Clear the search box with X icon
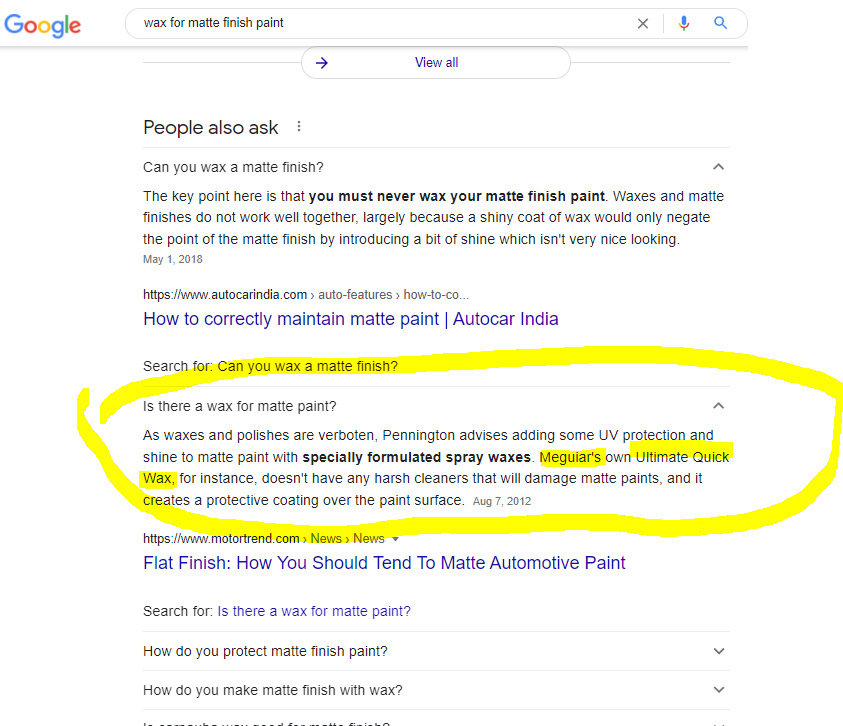This screenshot has width=843, height=726. pos(642,23)
